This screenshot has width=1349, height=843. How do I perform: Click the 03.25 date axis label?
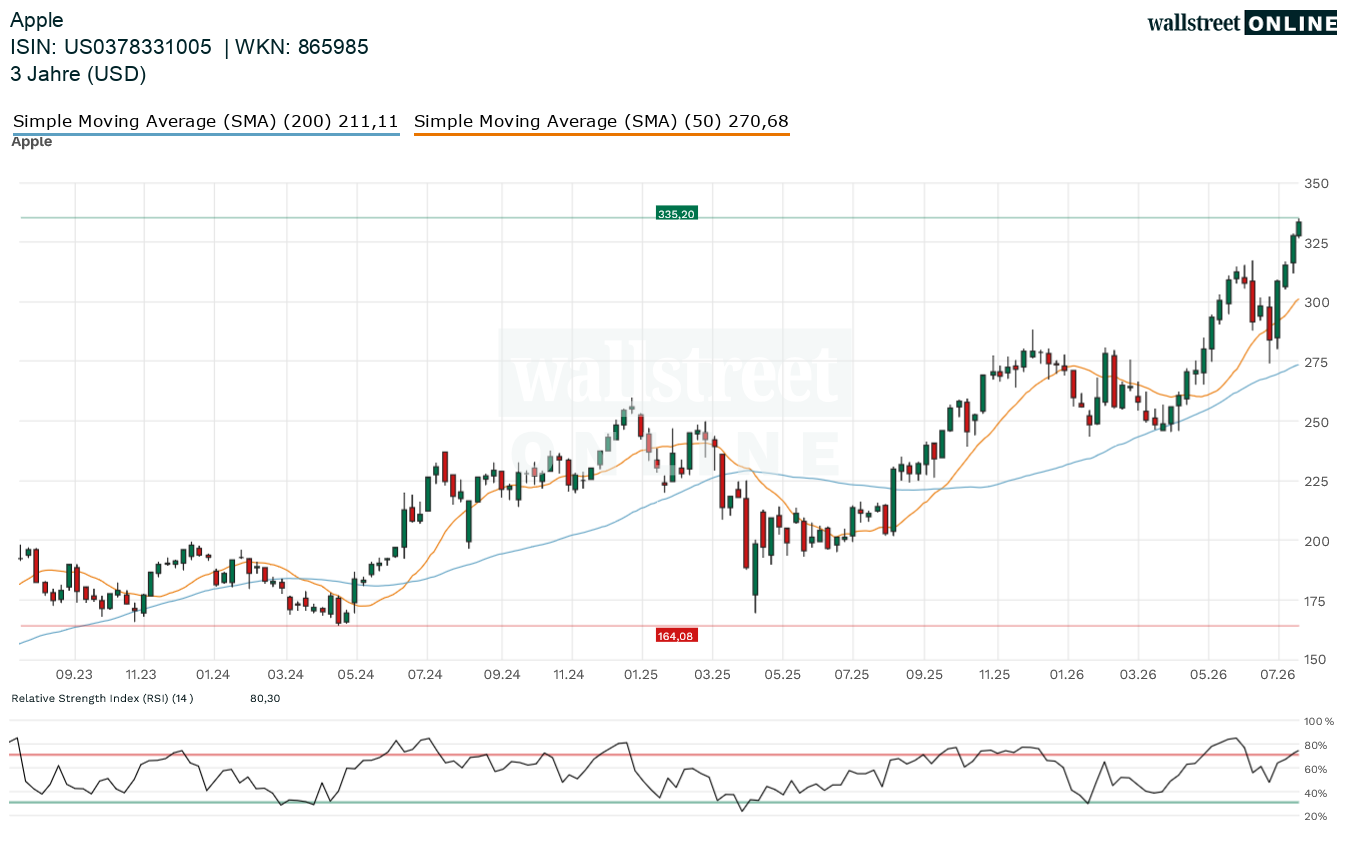(x=712, y=675)
